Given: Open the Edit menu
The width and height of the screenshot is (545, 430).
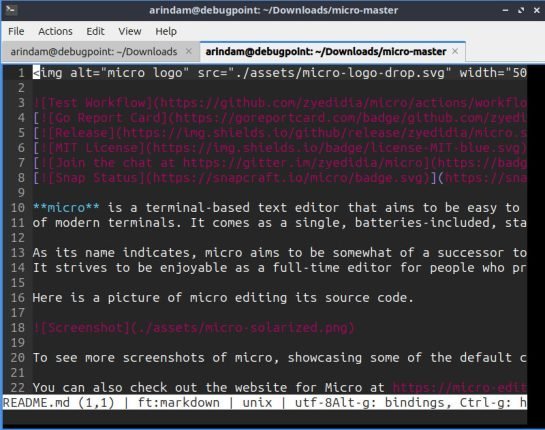Looking at the screenshot, I should pos(95,31).
